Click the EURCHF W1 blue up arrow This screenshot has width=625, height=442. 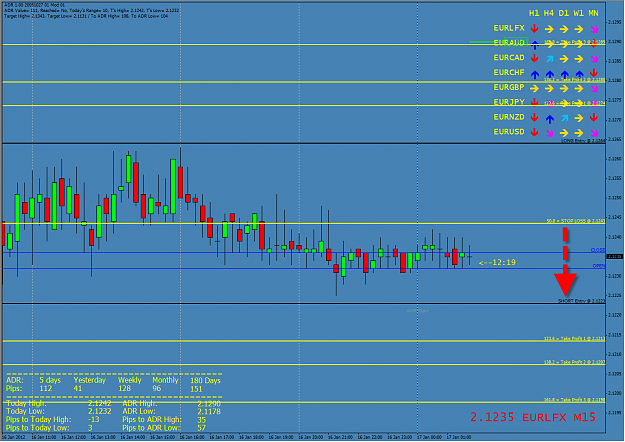pyautogui.click(x=580, y=75)
